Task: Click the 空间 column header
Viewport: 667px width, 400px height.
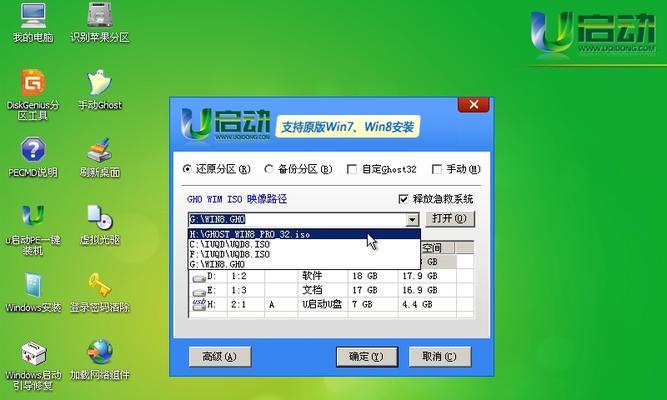Action: 437,248
